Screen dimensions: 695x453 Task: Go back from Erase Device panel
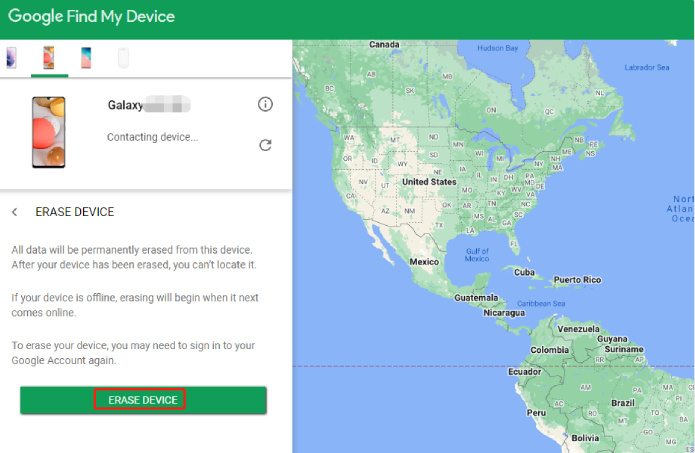(x=15, y=212)
